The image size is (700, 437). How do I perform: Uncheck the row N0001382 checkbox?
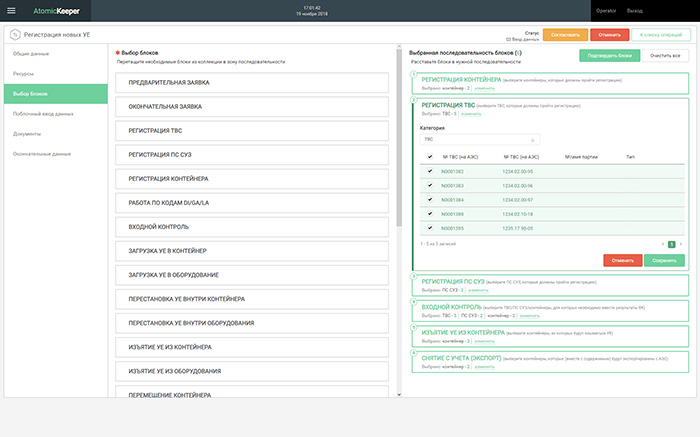[429, 171]
